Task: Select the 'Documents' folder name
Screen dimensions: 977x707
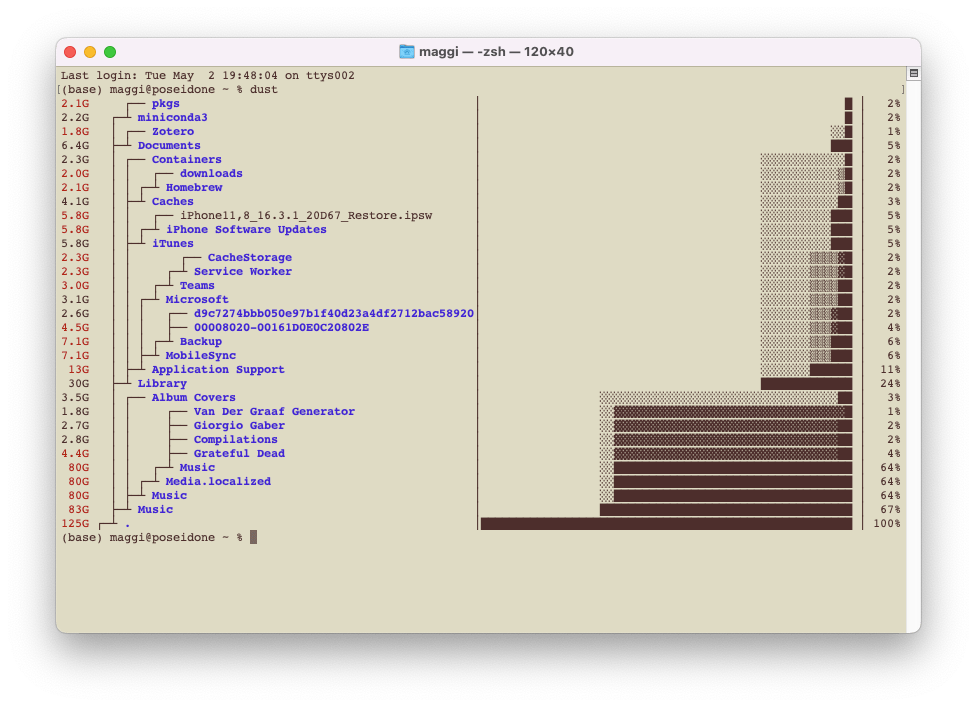Action: 169,146
